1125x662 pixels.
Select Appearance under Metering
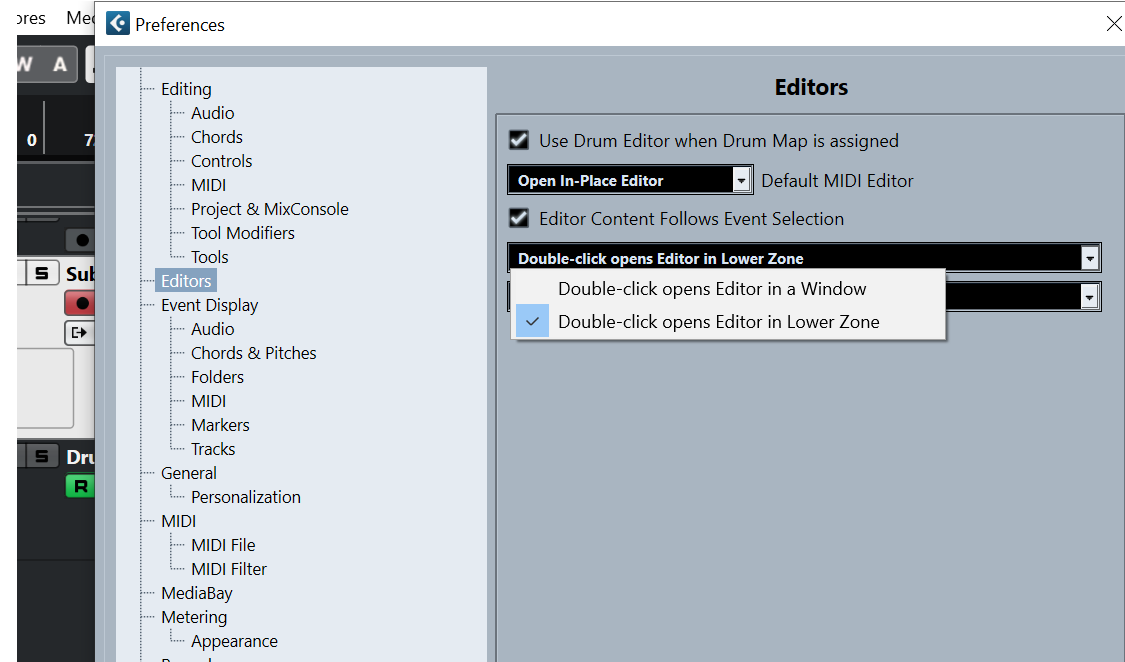(x=235, y=641)
